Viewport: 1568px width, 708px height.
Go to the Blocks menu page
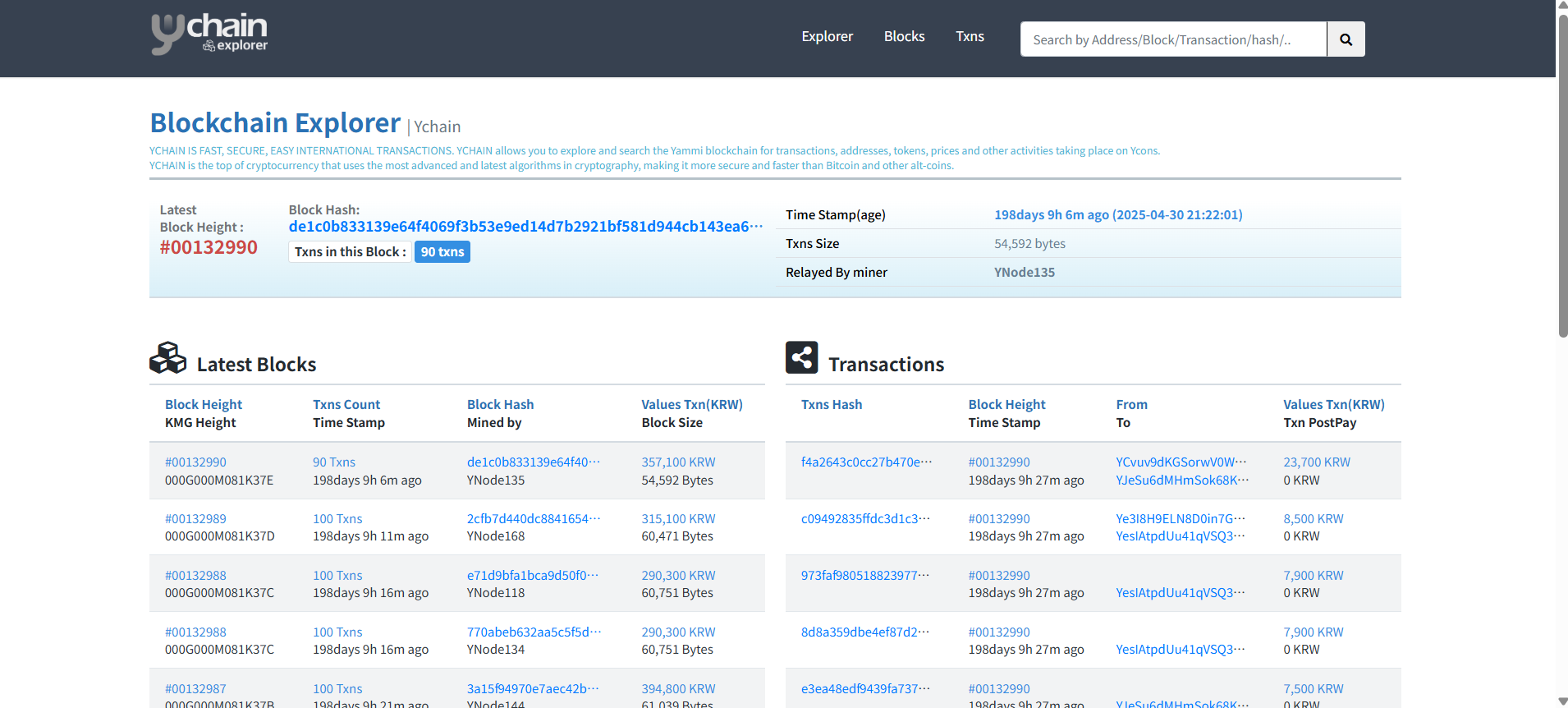[x=904, y=36]
